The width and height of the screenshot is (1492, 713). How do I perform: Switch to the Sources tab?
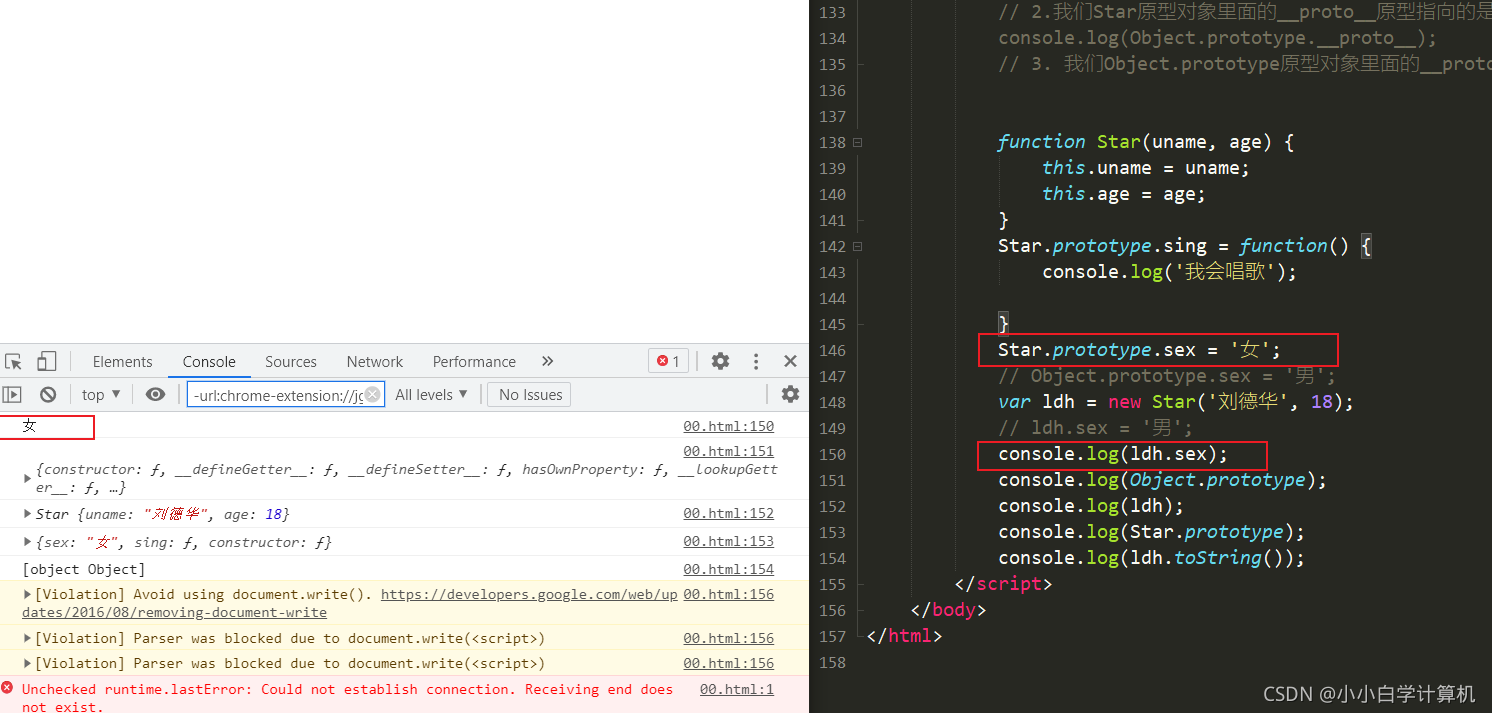[x=291, y=362]
